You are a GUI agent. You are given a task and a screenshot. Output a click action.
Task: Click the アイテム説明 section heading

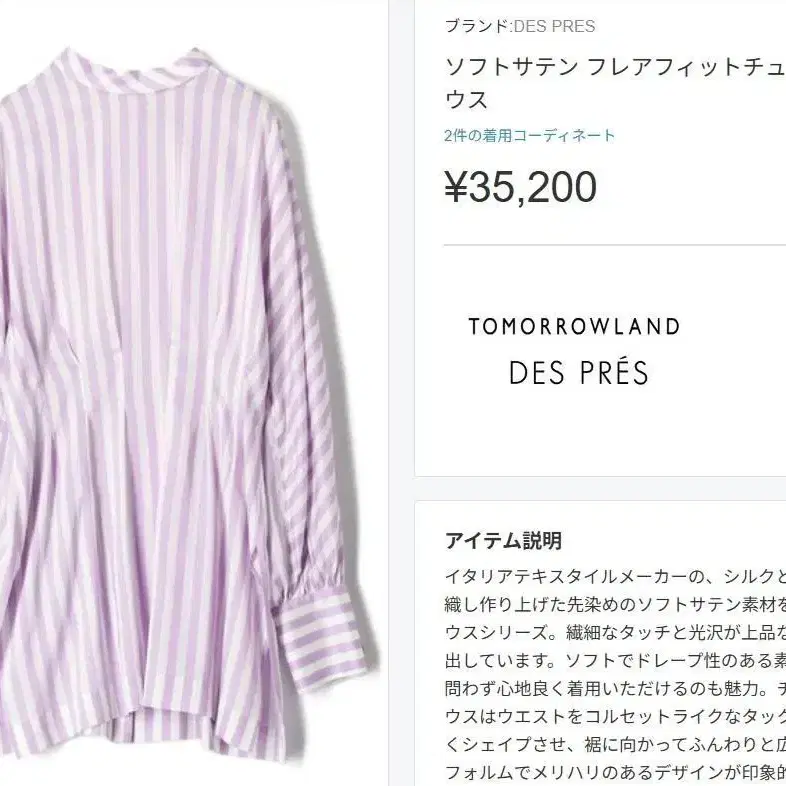click(503, 541)
